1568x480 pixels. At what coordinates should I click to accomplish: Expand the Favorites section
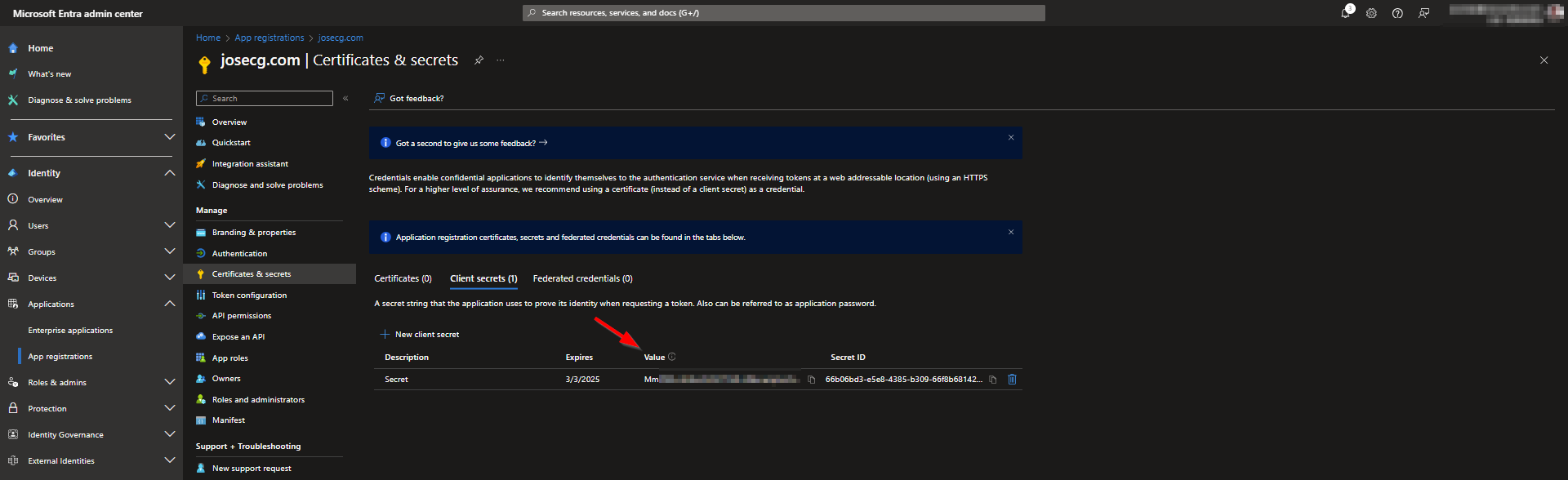[169, 137]
